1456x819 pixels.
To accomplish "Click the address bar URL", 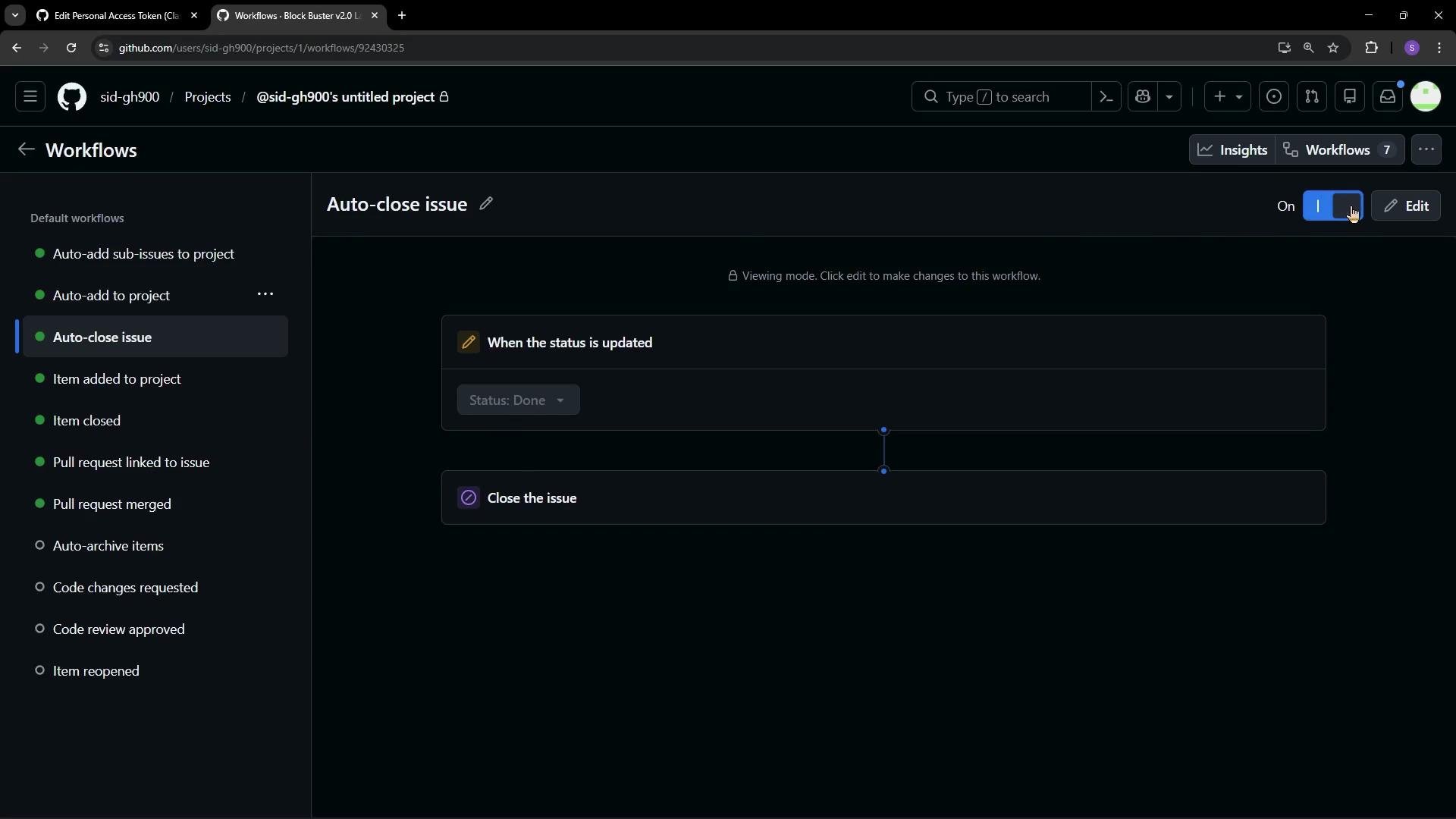I will [x=261, y=48].
